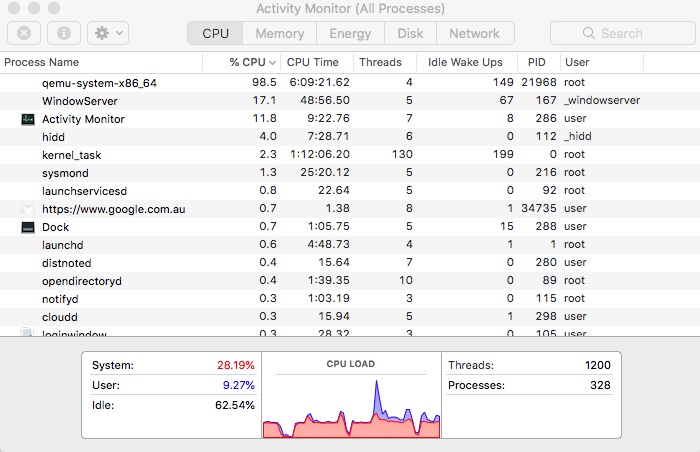Select the launchservicesd process
The height and width of the screenshot is (452, 700).
[84, 191]
